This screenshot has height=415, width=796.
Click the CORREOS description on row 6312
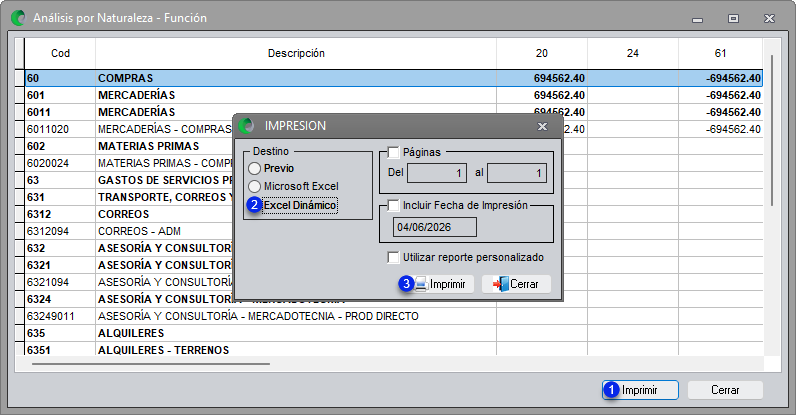click(123, 214)
